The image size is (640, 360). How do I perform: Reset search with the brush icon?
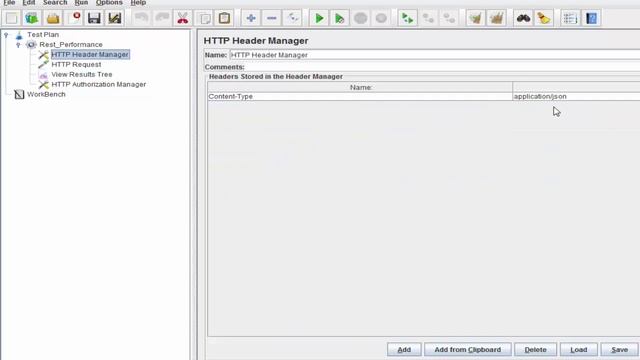tap(544, 18)
